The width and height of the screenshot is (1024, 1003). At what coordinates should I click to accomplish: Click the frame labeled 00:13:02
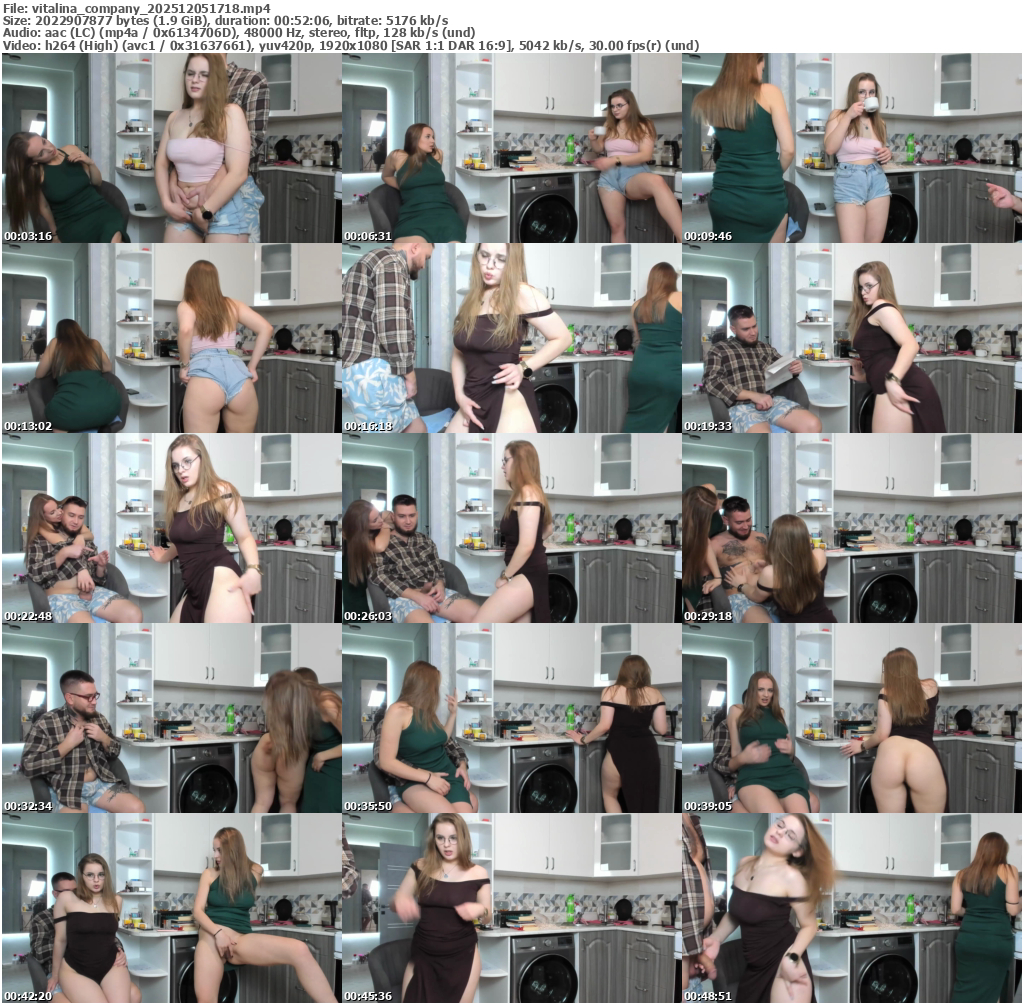click(x=171, y=338)
